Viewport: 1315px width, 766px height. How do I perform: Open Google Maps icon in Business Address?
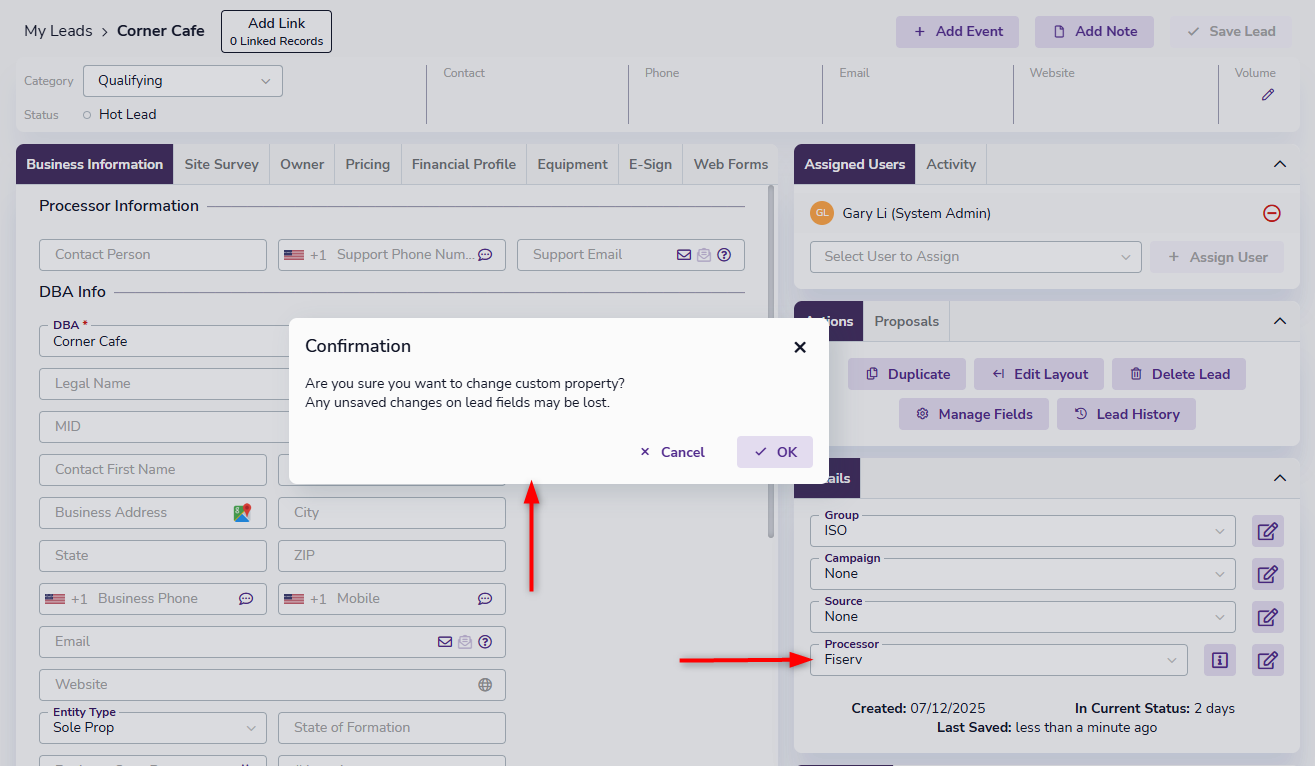tap(242, 512)
